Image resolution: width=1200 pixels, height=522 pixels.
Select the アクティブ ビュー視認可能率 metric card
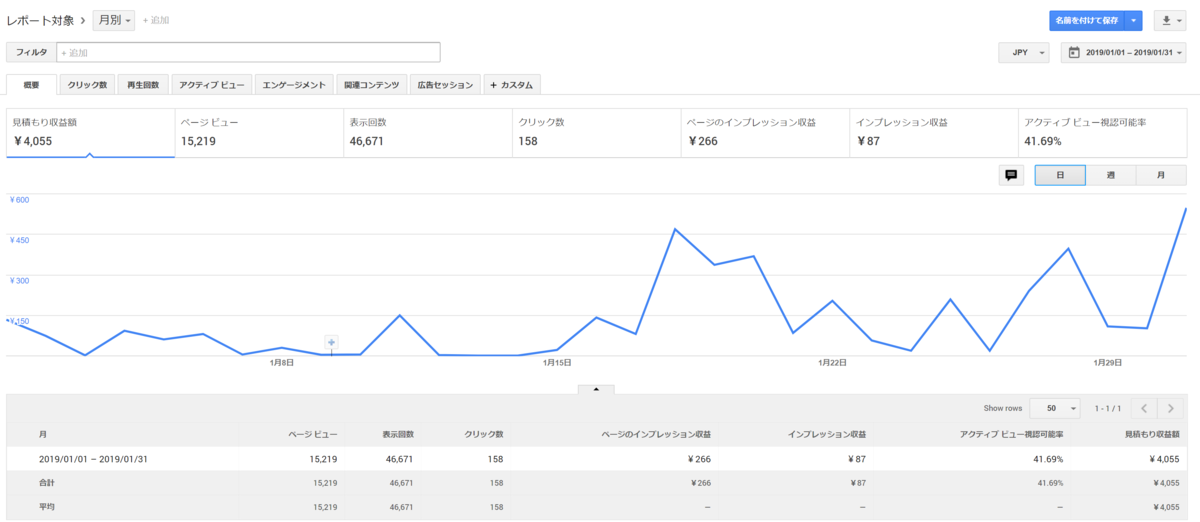click(x=1103, y=132)
